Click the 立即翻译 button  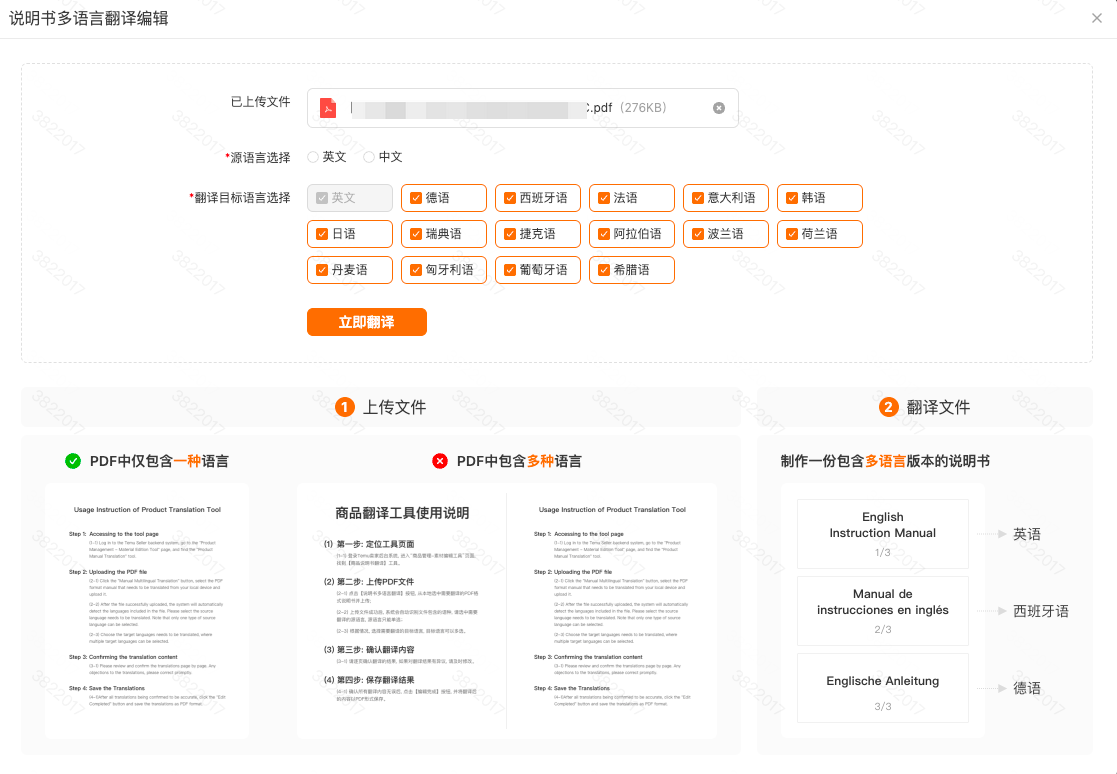click(366, 322)
